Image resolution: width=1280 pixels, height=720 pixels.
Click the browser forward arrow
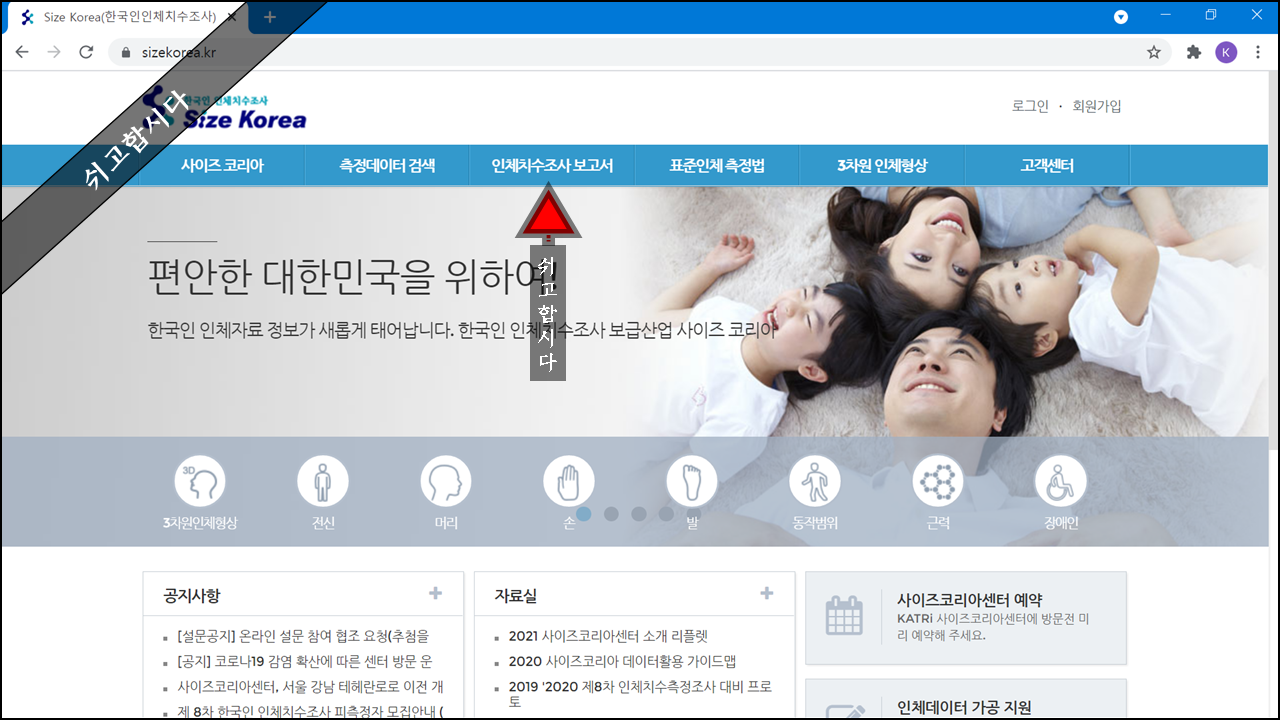[x=54, y=52]
